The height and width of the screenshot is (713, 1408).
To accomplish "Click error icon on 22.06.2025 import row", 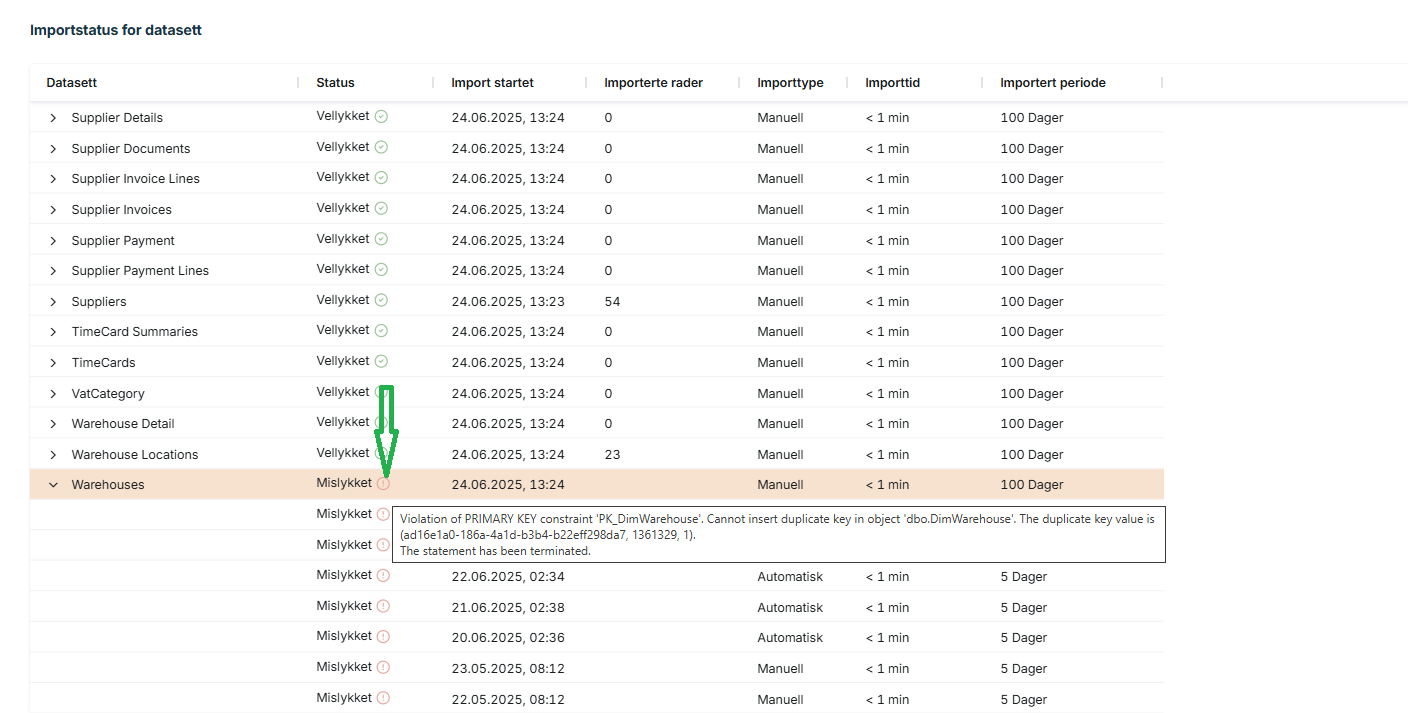I will click(384, 575).
